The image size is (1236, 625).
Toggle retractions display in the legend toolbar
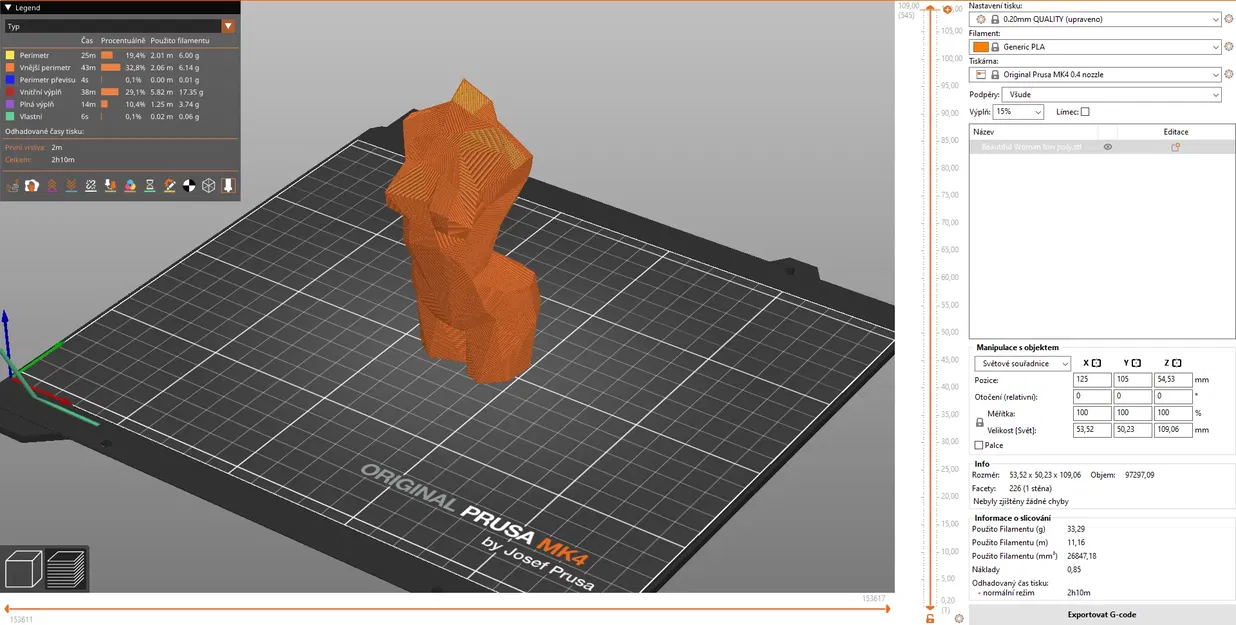pos(52,185)
